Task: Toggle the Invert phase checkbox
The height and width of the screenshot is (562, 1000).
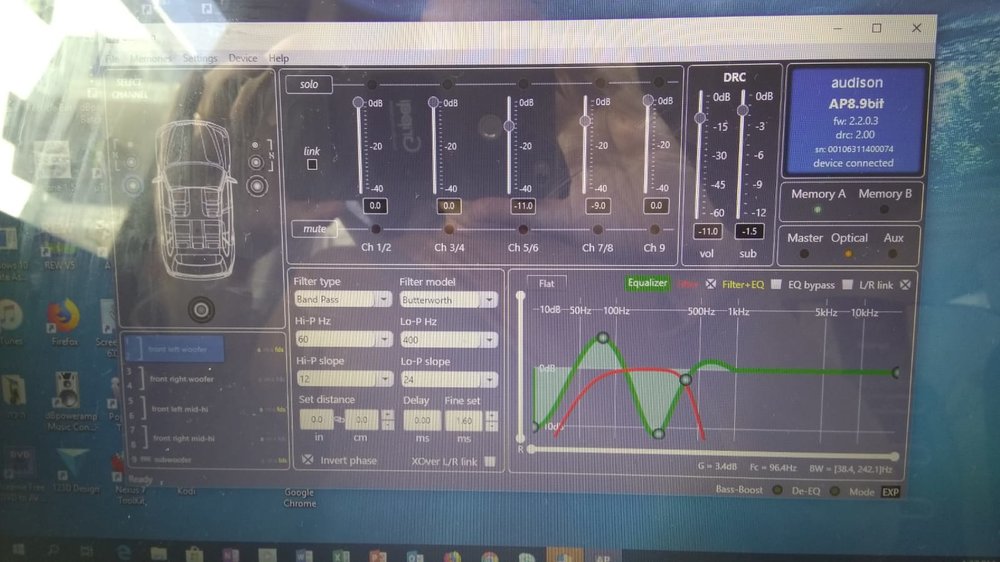Action: (x=307, y=459)
